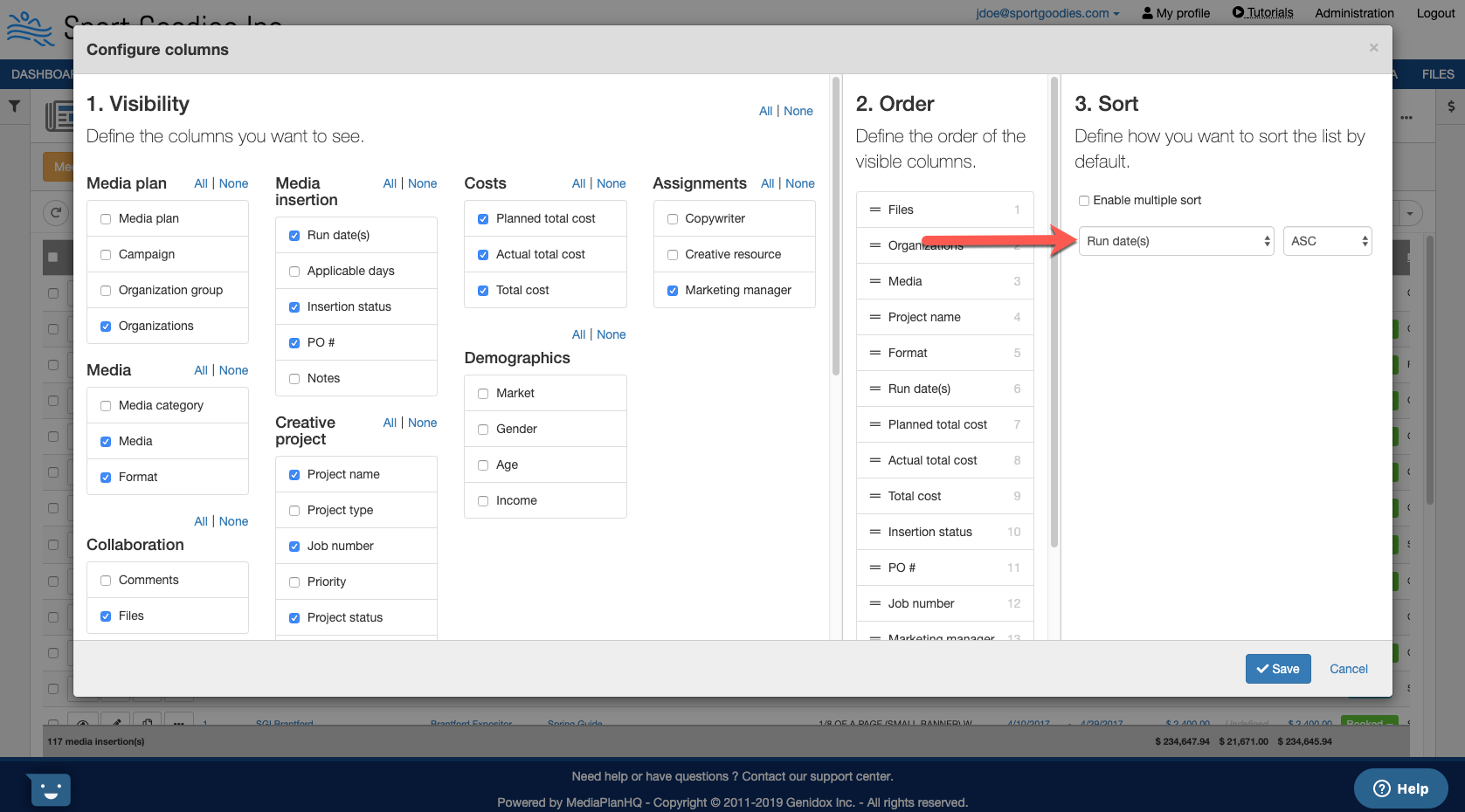Close the Configure columns dialog with X
This screenshot has height=812, width=1465.
tap(1373, 48)
